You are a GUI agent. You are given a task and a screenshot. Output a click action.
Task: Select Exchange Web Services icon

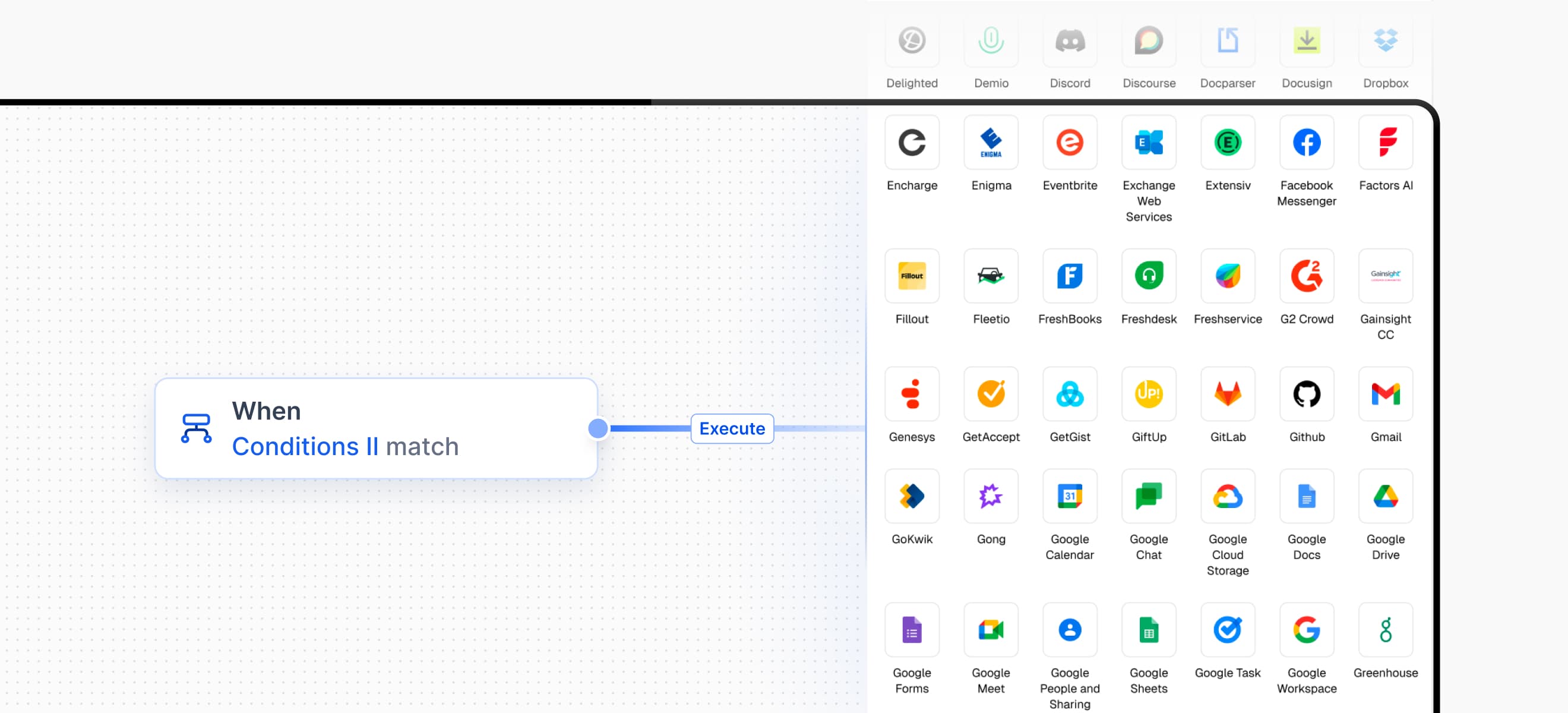click(x=1149, y=143)
